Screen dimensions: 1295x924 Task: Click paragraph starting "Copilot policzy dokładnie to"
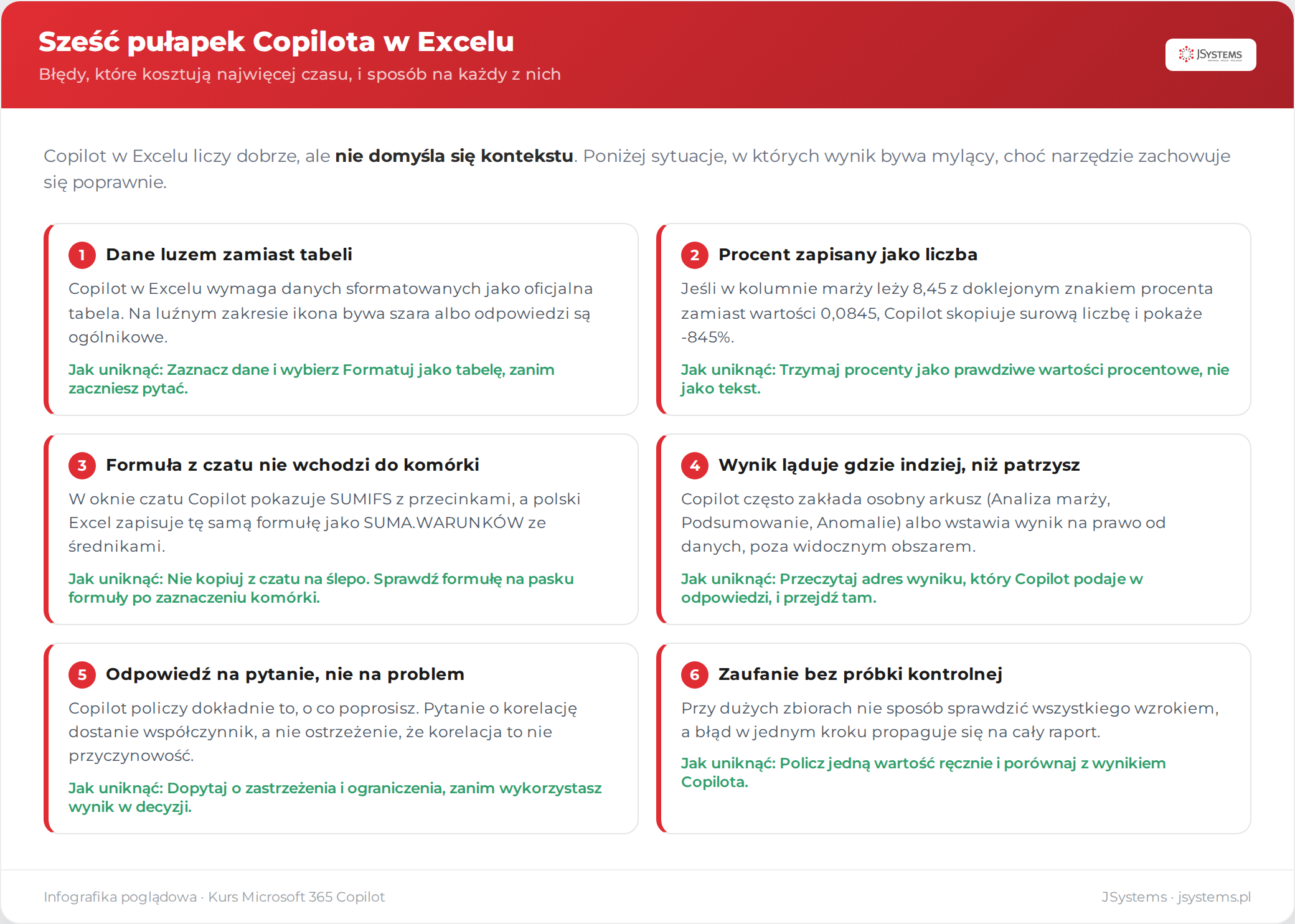[323, 732]
